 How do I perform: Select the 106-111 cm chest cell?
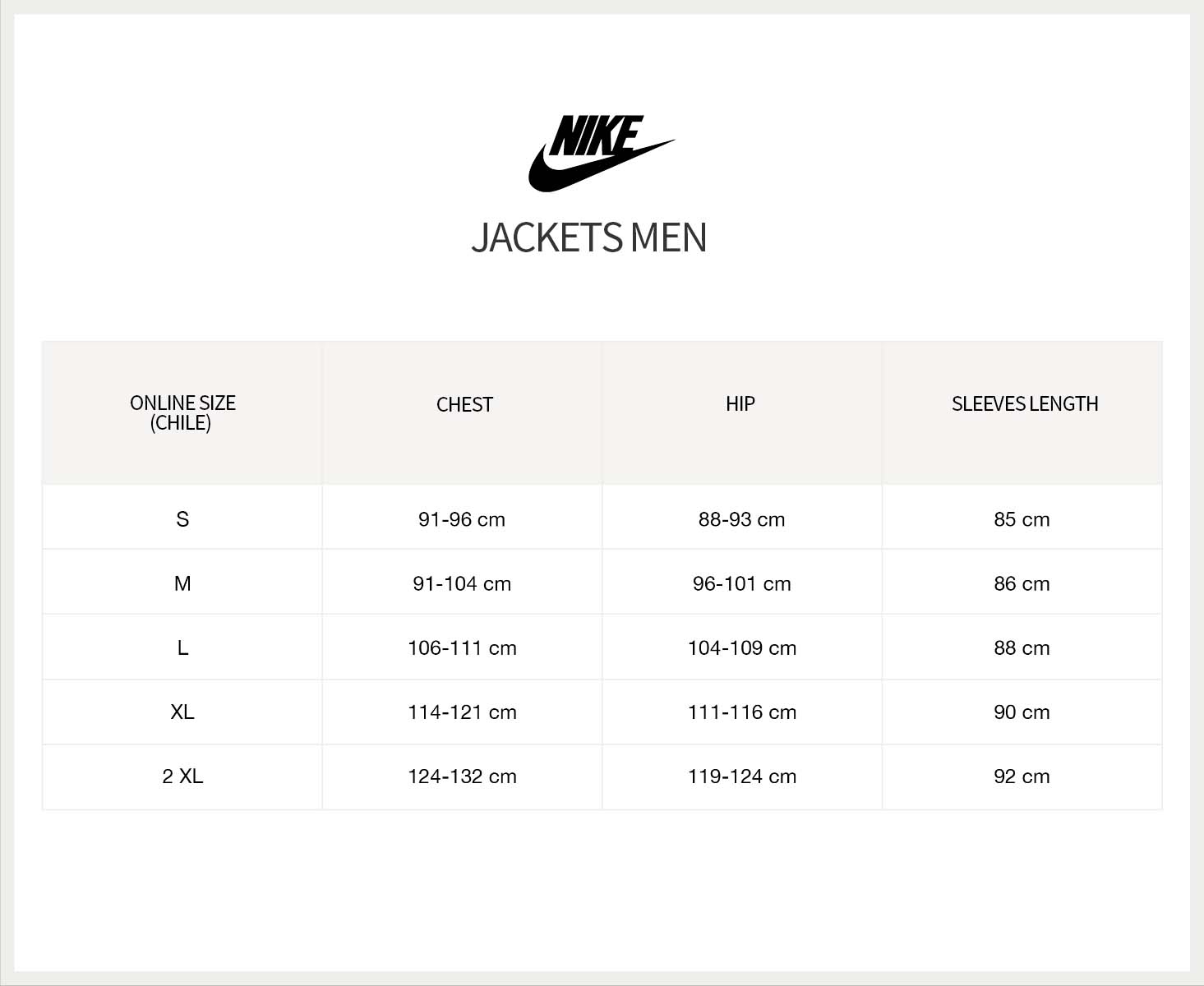[x=462, y=647]
